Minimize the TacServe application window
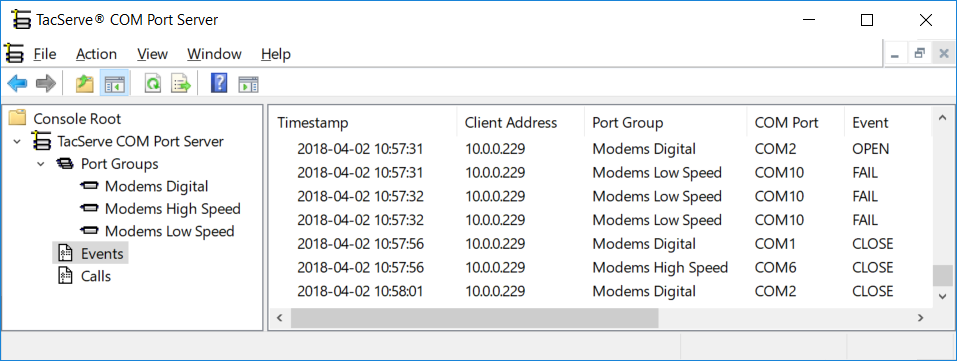Screen dimensions: 957x361 (809, 20)
